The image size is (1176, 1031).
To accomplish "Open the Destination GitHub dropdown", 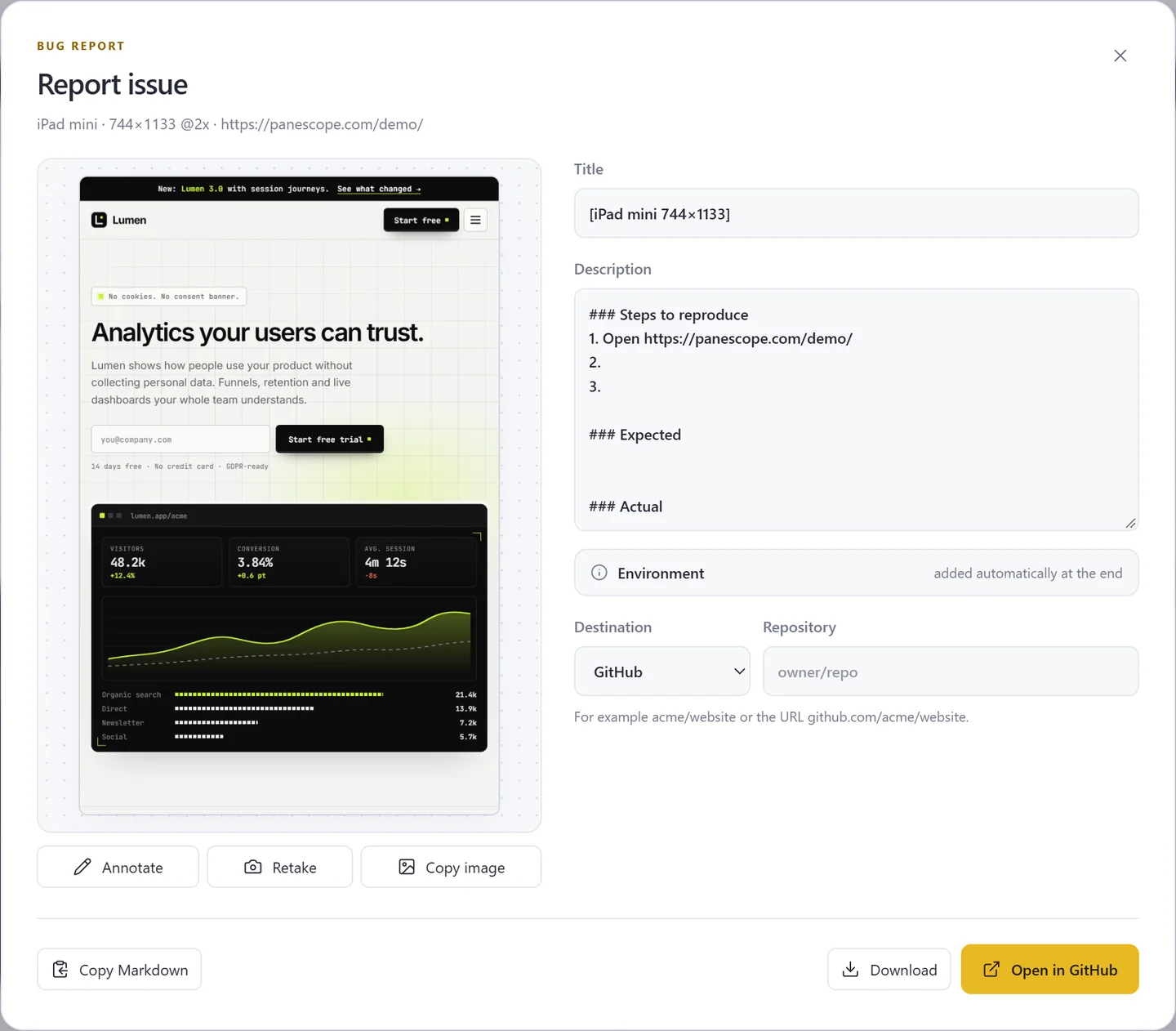I will [x=661, y=672].
